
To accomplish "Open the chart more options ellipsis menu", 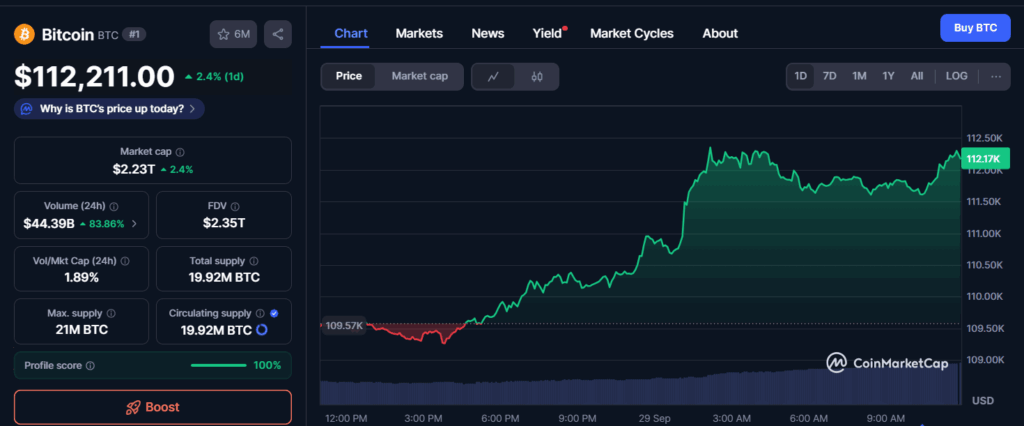I will tap(995, 76).
